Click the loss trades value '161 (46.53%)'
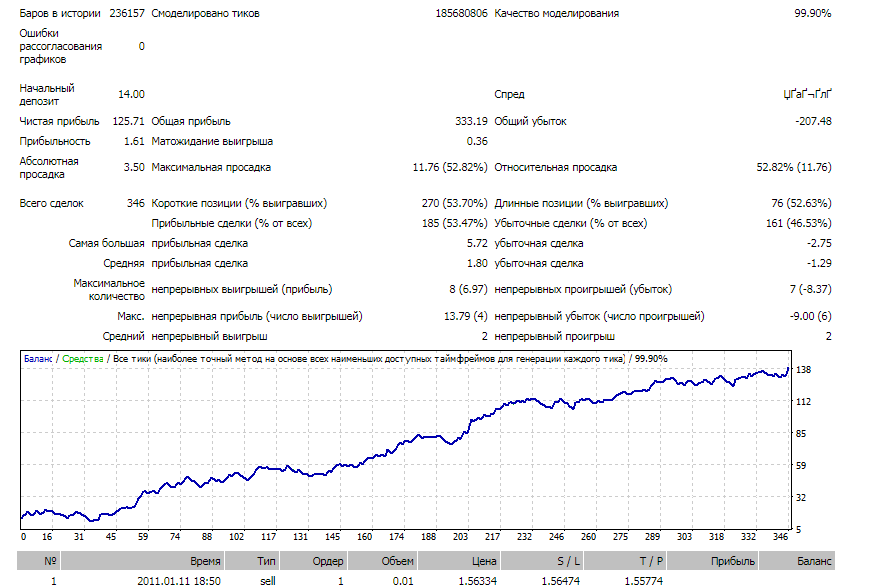This screenshot has height=587, width=873. pyautogui.click(x=799, y=223)
